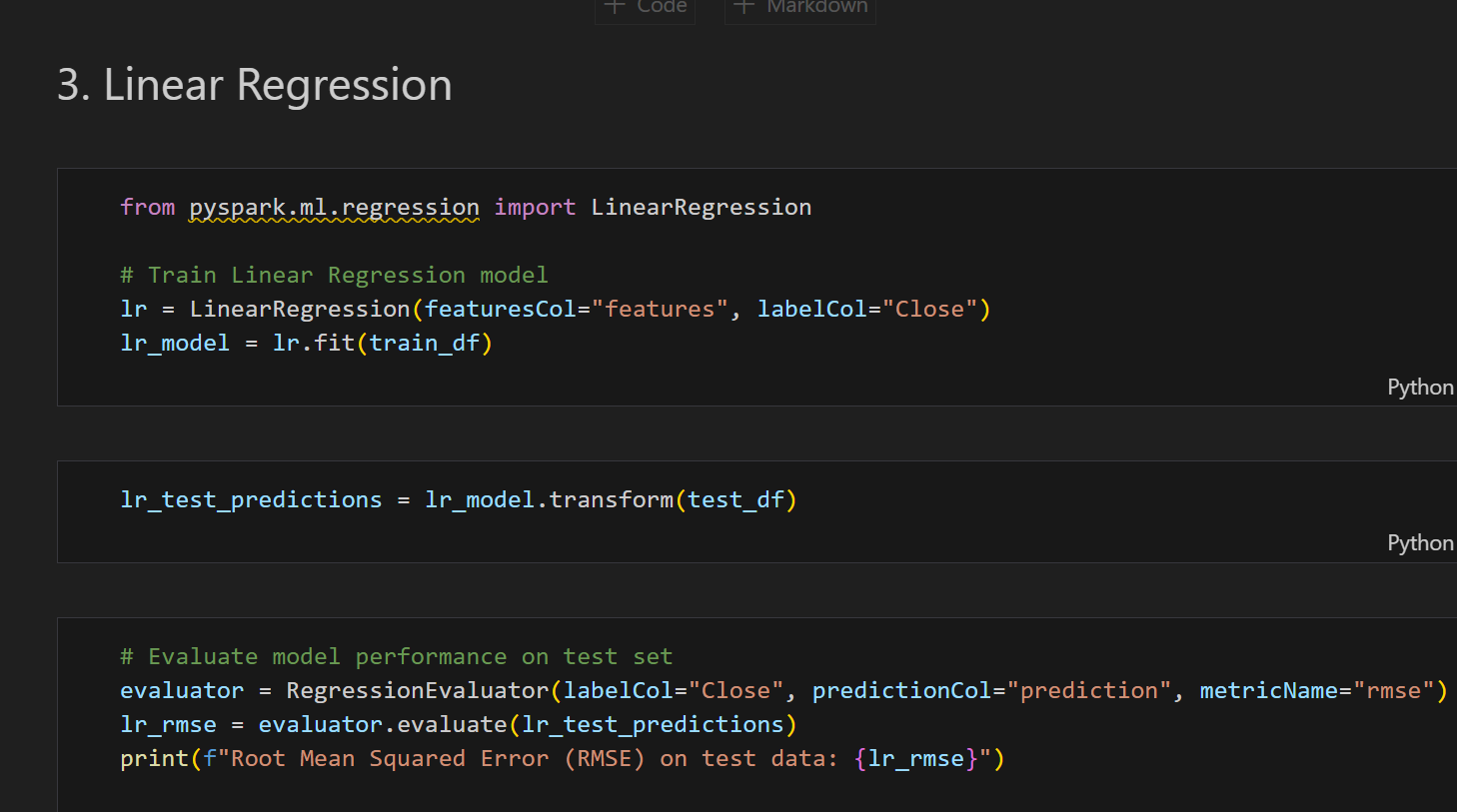Screen dimensions: 1457x812
Task: Click the "features" string literal
Action: [660, 310]
